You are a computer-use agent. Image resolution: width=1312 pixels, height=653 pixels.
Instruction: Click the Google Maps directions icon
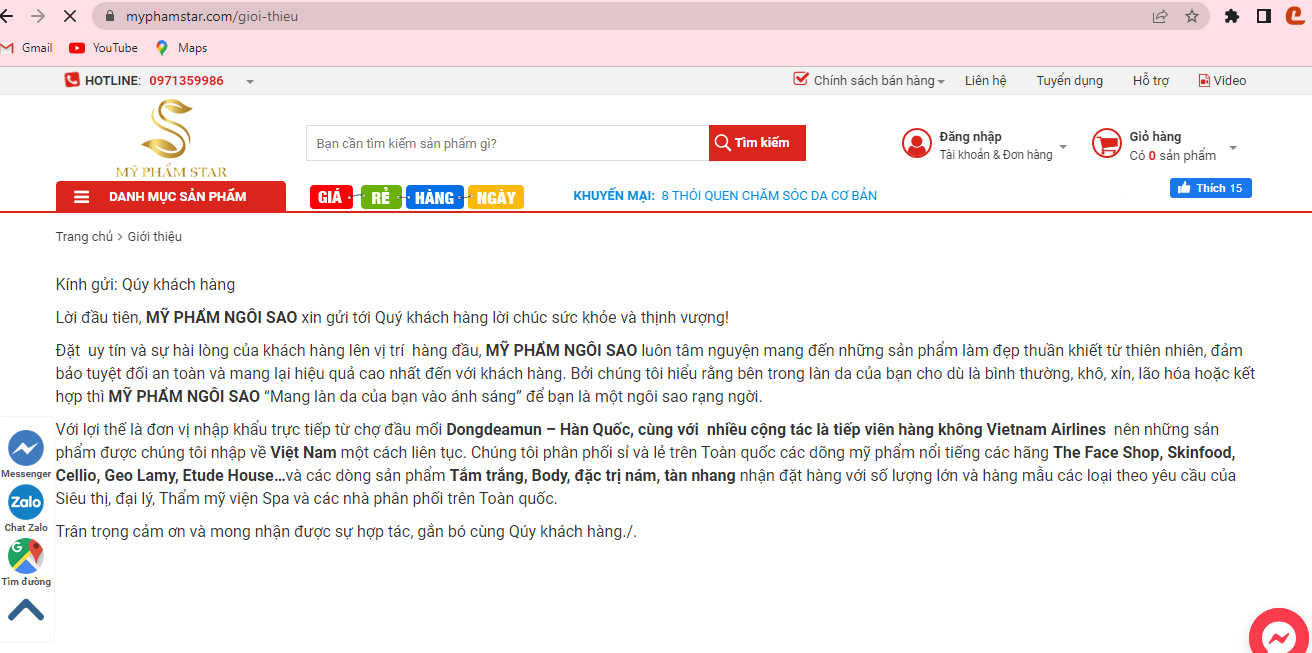pos(25,556)
